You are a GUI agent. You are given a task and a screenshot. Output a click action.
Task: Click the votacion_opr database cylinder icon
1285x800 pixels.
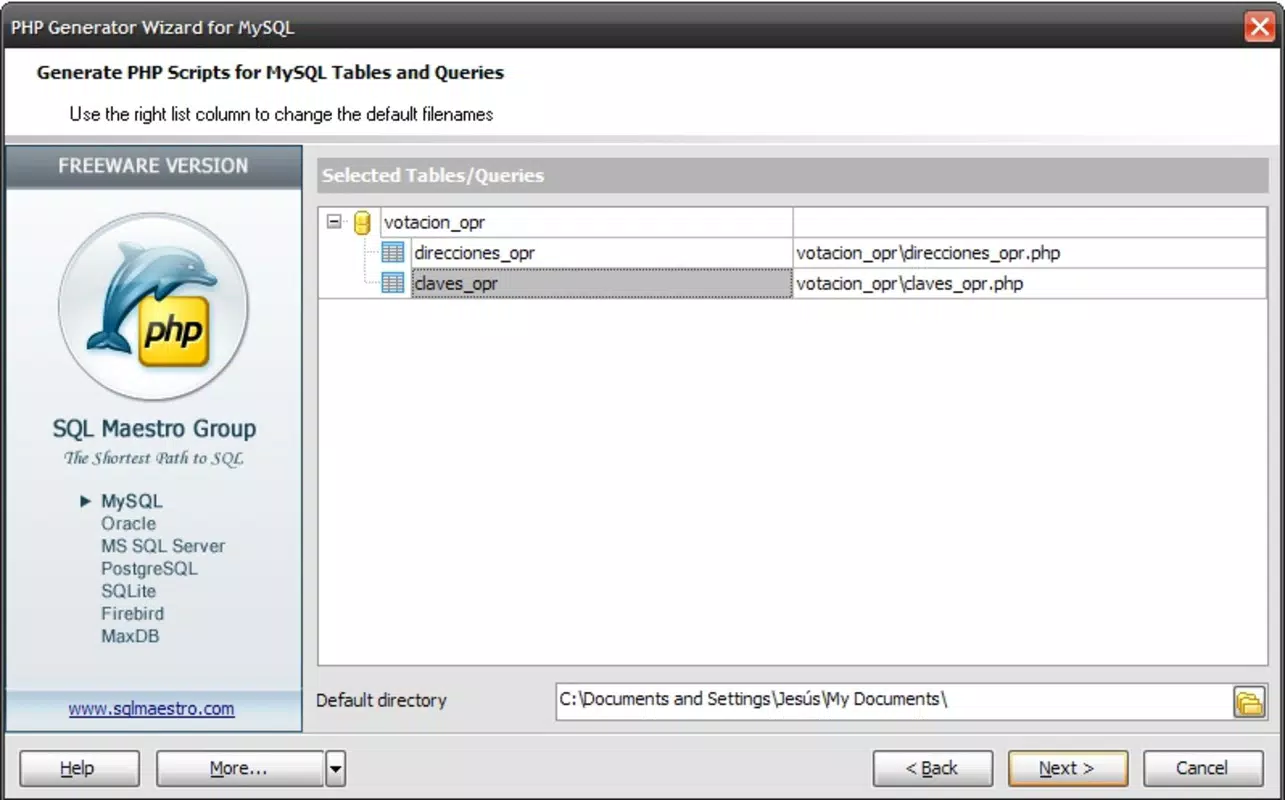(x=362, y=222)
